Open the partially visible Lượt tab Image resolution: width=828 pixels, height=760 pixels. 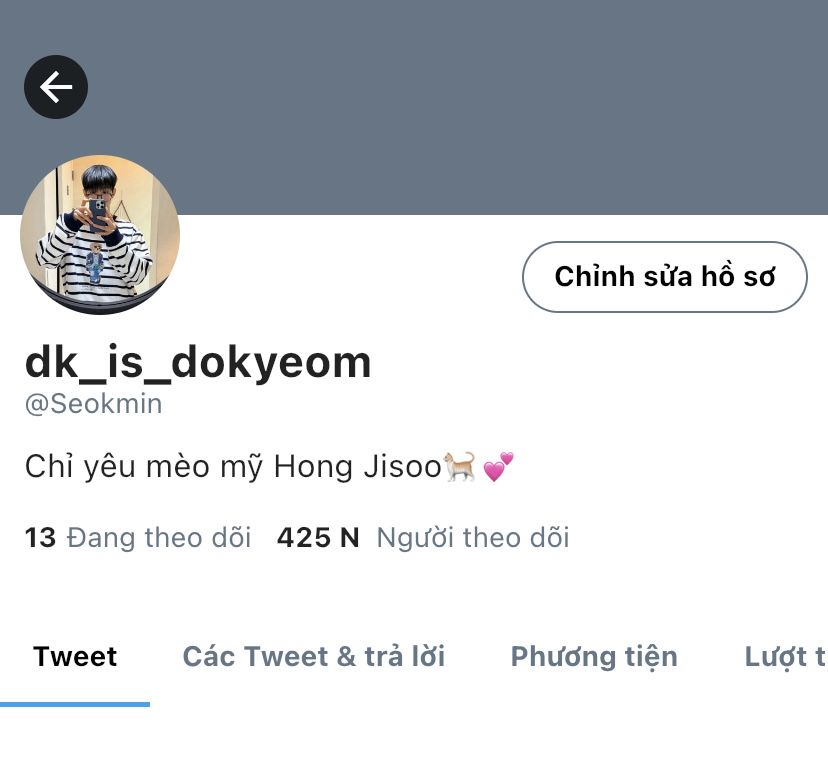click(785, 658)
